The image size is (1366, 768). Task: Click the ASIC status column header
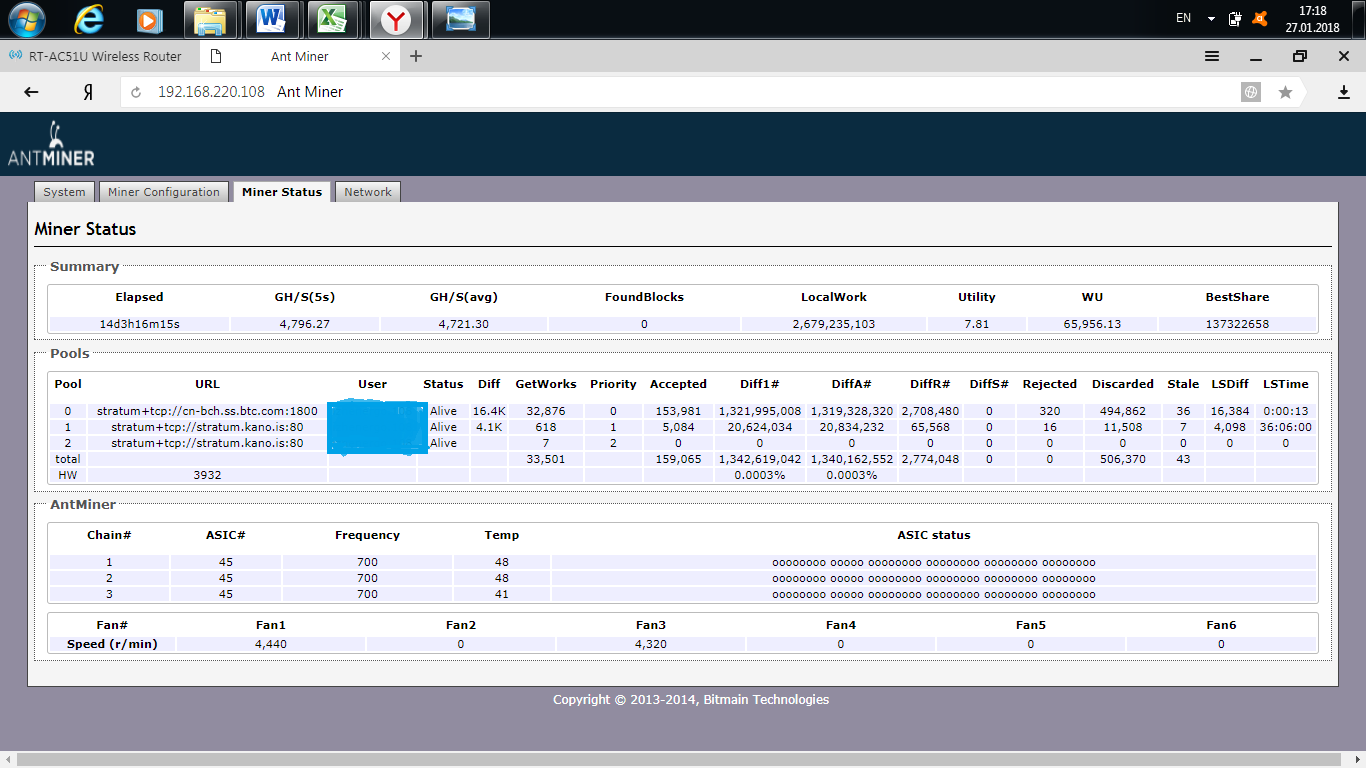point(934,535)
